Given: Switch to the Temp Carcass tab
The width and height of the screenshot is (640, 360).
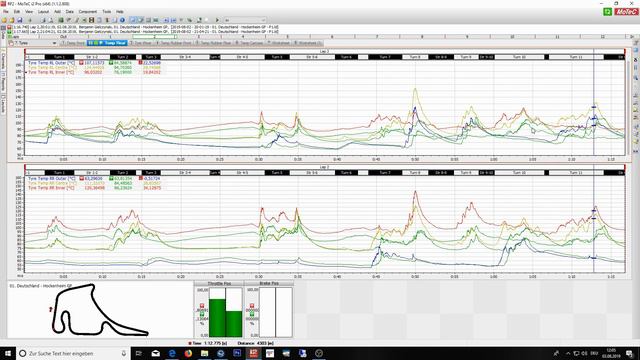Looking at the screenshot, I should (x=249, y=43).
